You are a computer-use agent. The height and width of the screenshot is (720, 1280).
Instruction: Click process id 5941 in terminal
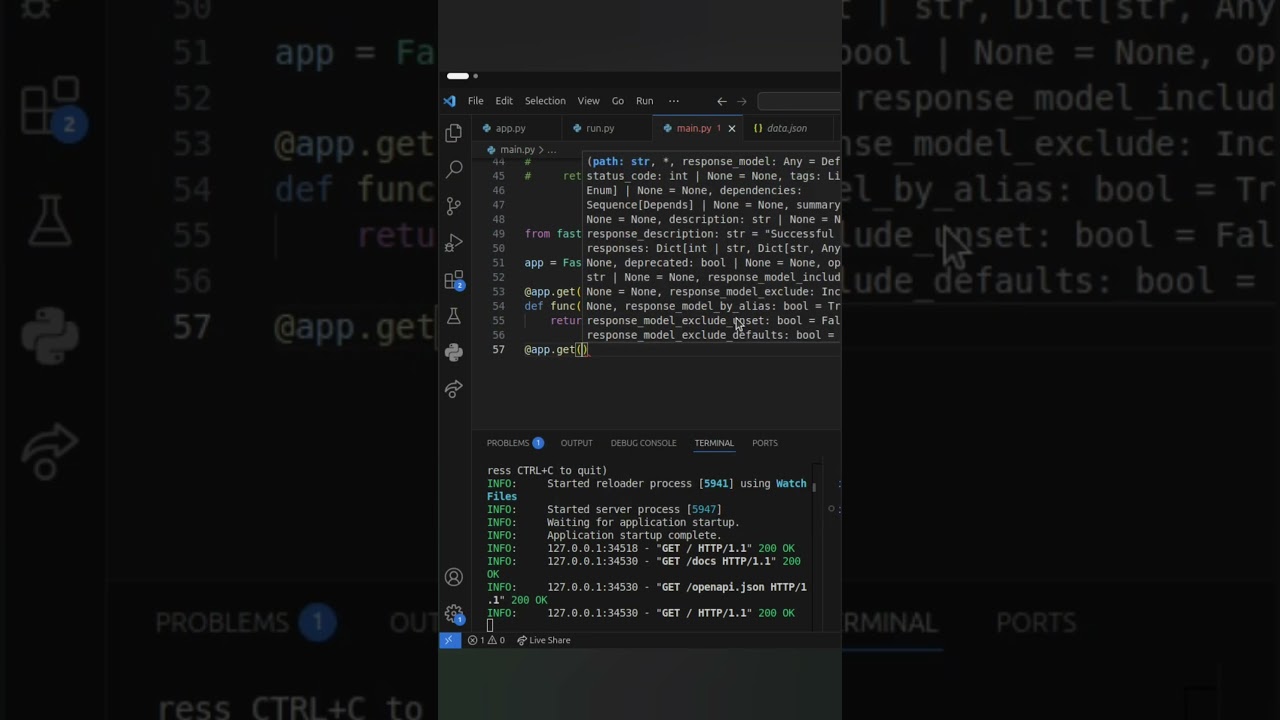click(x=715, y=484)
